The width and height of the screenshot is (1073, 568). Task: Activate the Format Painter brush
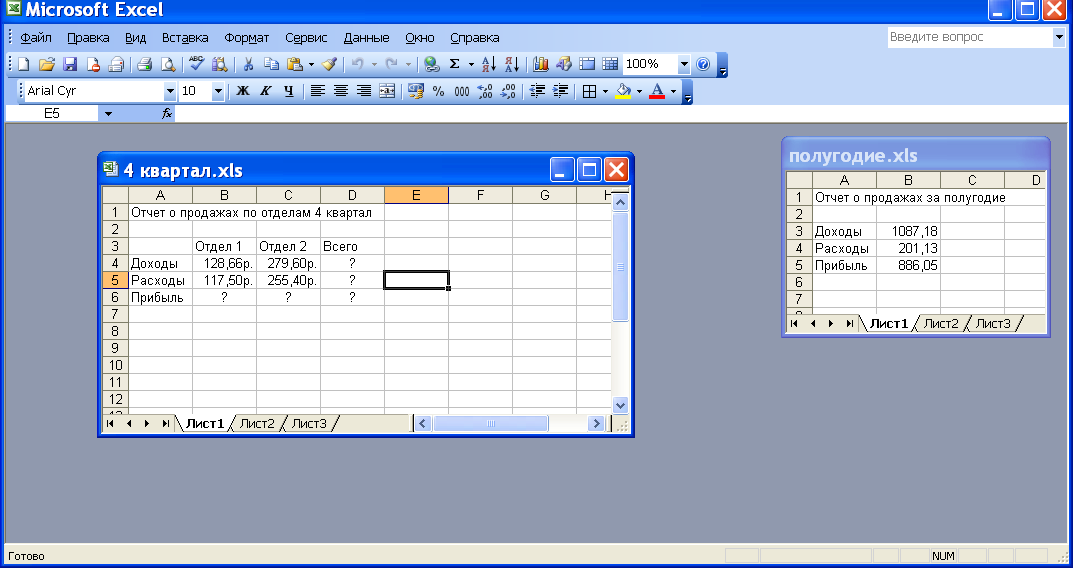[x=330, y=64]
